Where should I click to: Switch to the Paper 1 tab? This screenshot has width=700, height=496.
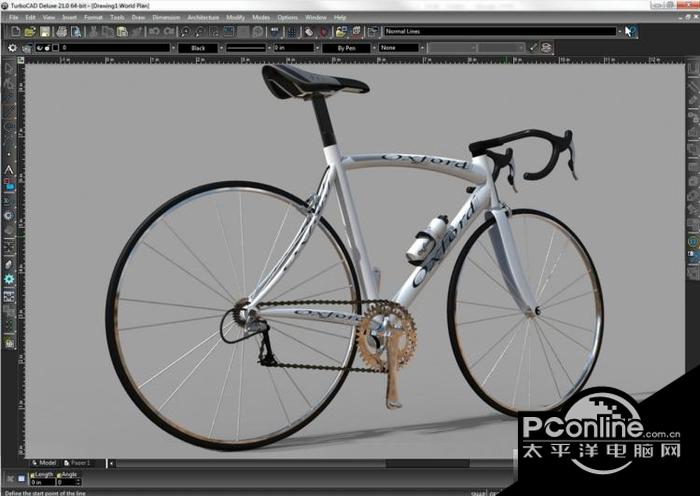tap(77, 463)
